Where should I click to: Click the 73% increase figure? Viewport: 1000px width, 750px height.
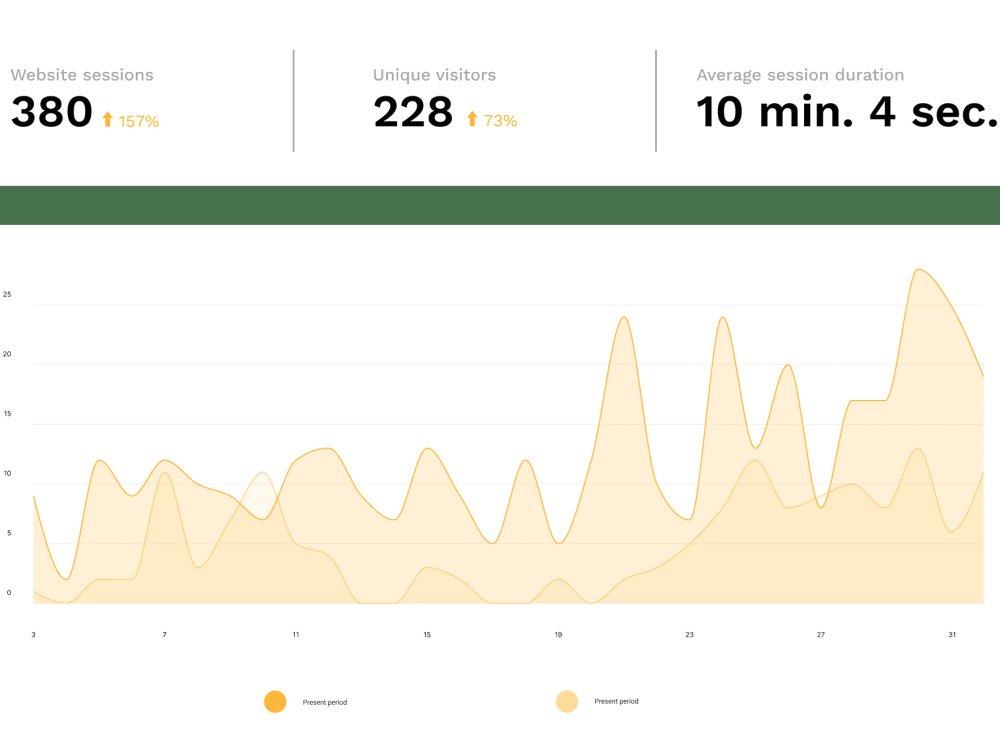pyautogui.click(x=500, y=121)
